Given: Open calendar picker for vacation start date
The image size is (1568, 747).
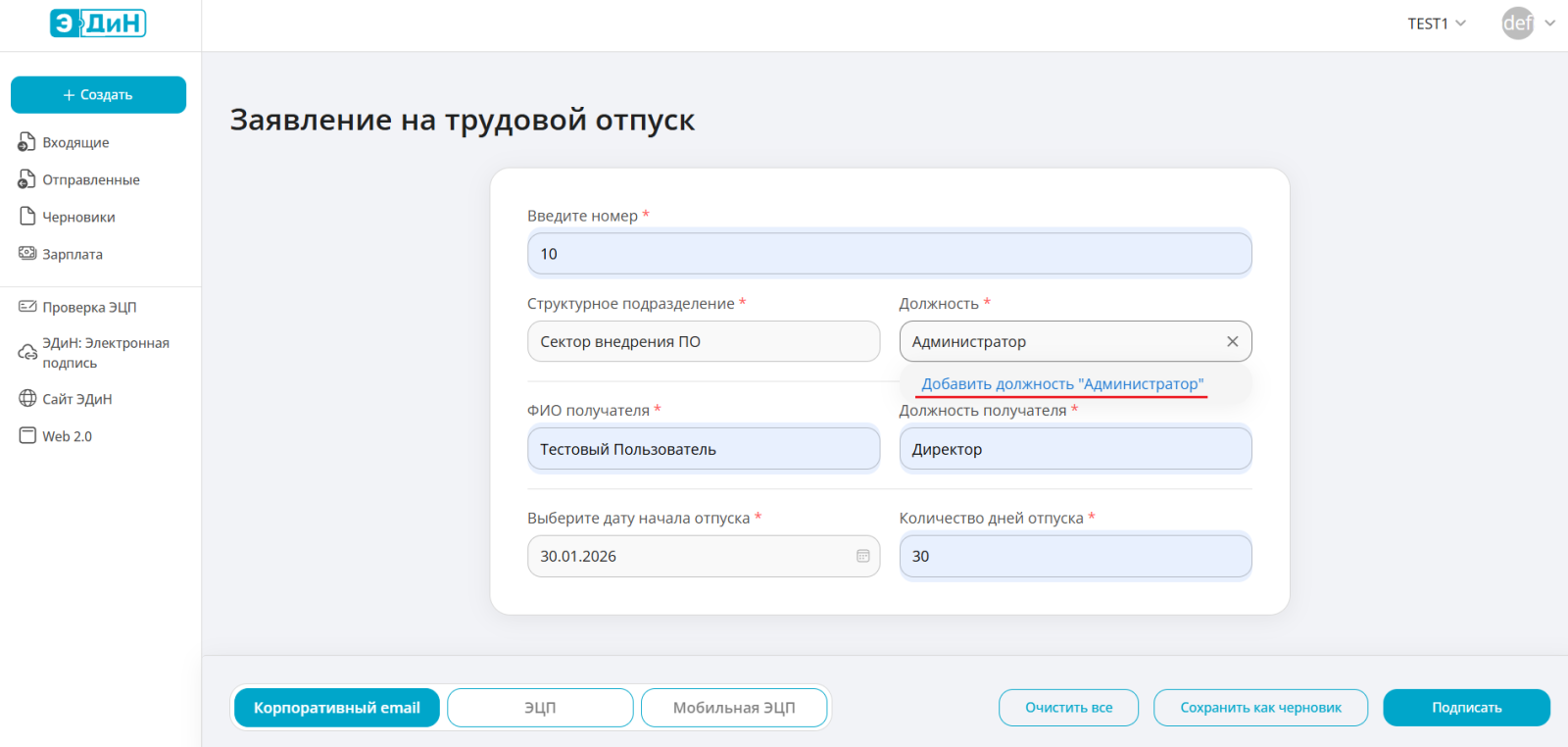Looking at the screenshot, I should click(862, 556).
